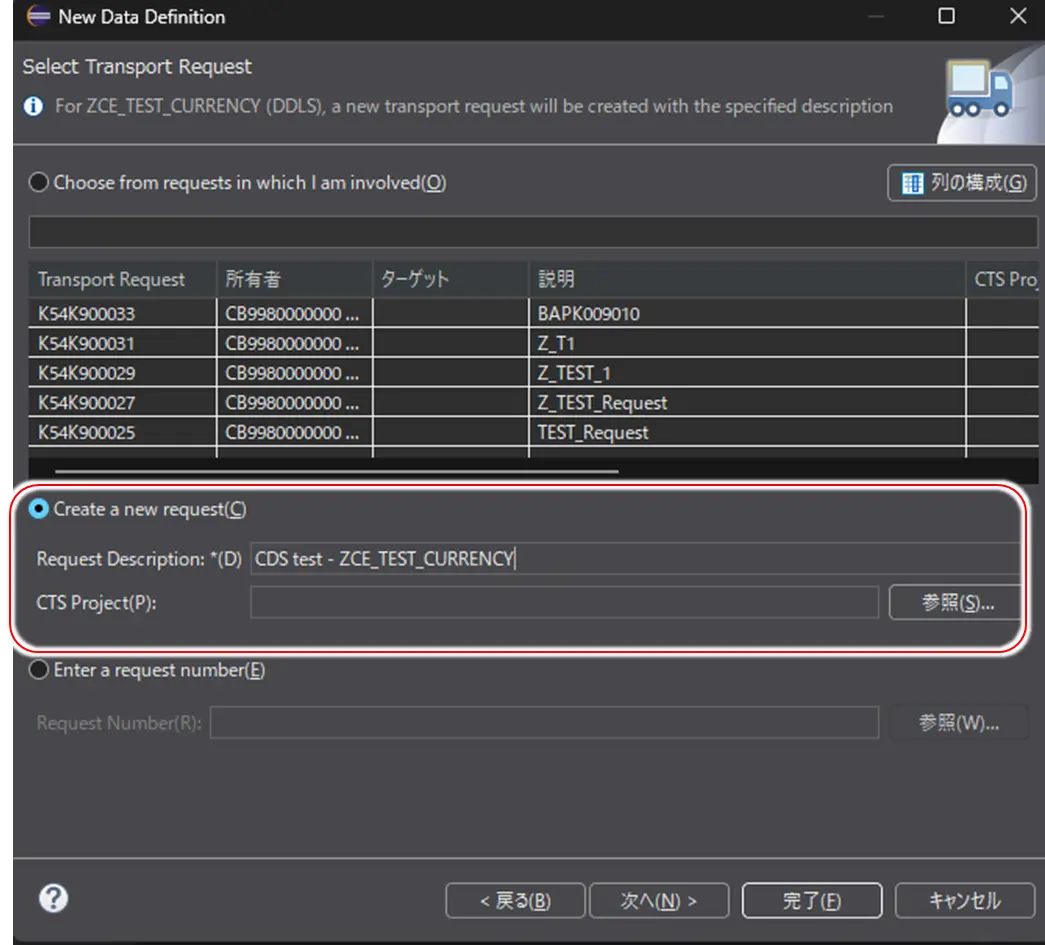The width and height of the screenshot is (1045, 945).
Task: Click the owner cell in the K54K900025 row
Action: click(x=294, y=433)
